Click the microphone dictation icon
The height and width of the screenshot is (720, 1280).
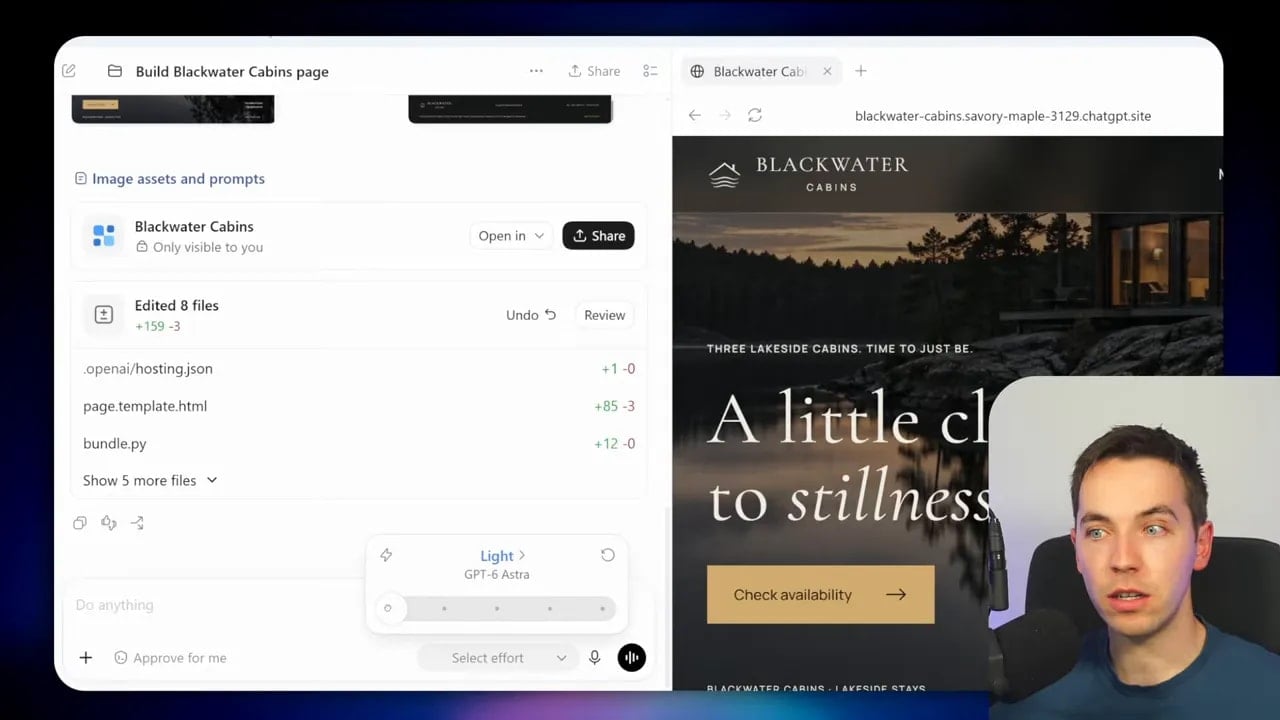(594, 657)
